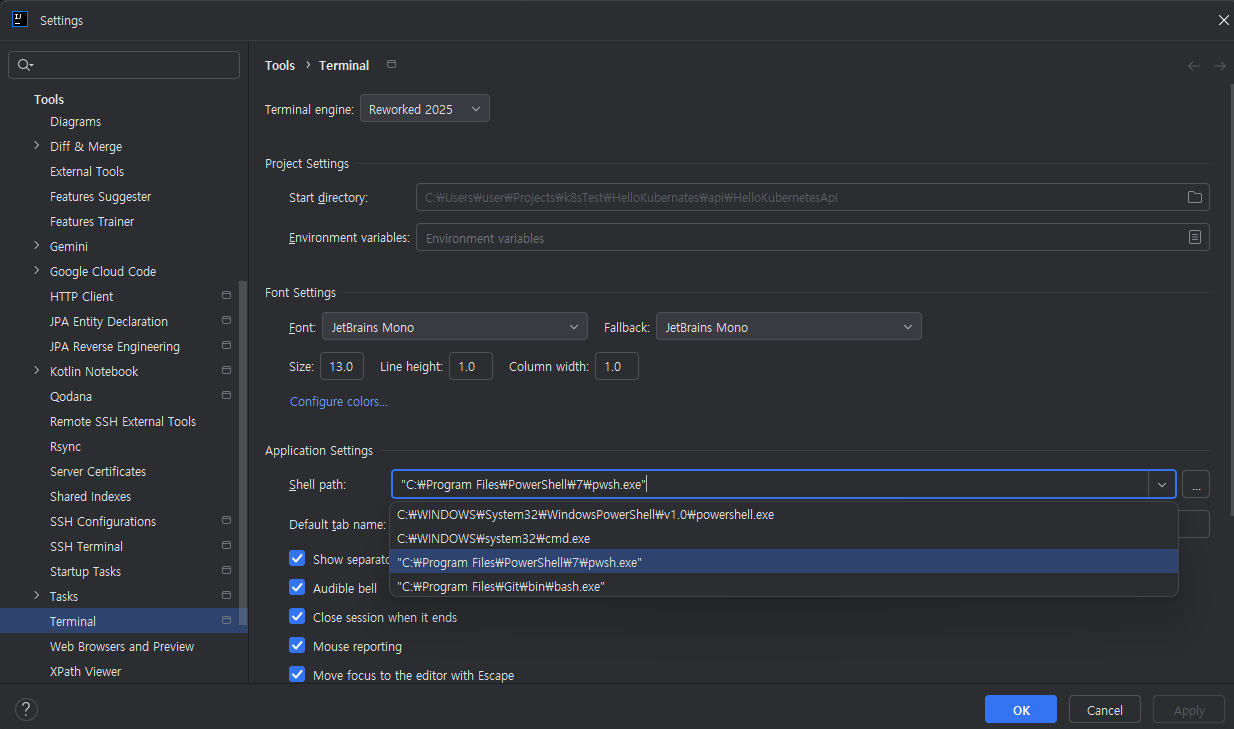The width and height of the screenshot is (1234, 729).
Task: Click the browse button next to Shell path
Action: tap(1196, 484)
